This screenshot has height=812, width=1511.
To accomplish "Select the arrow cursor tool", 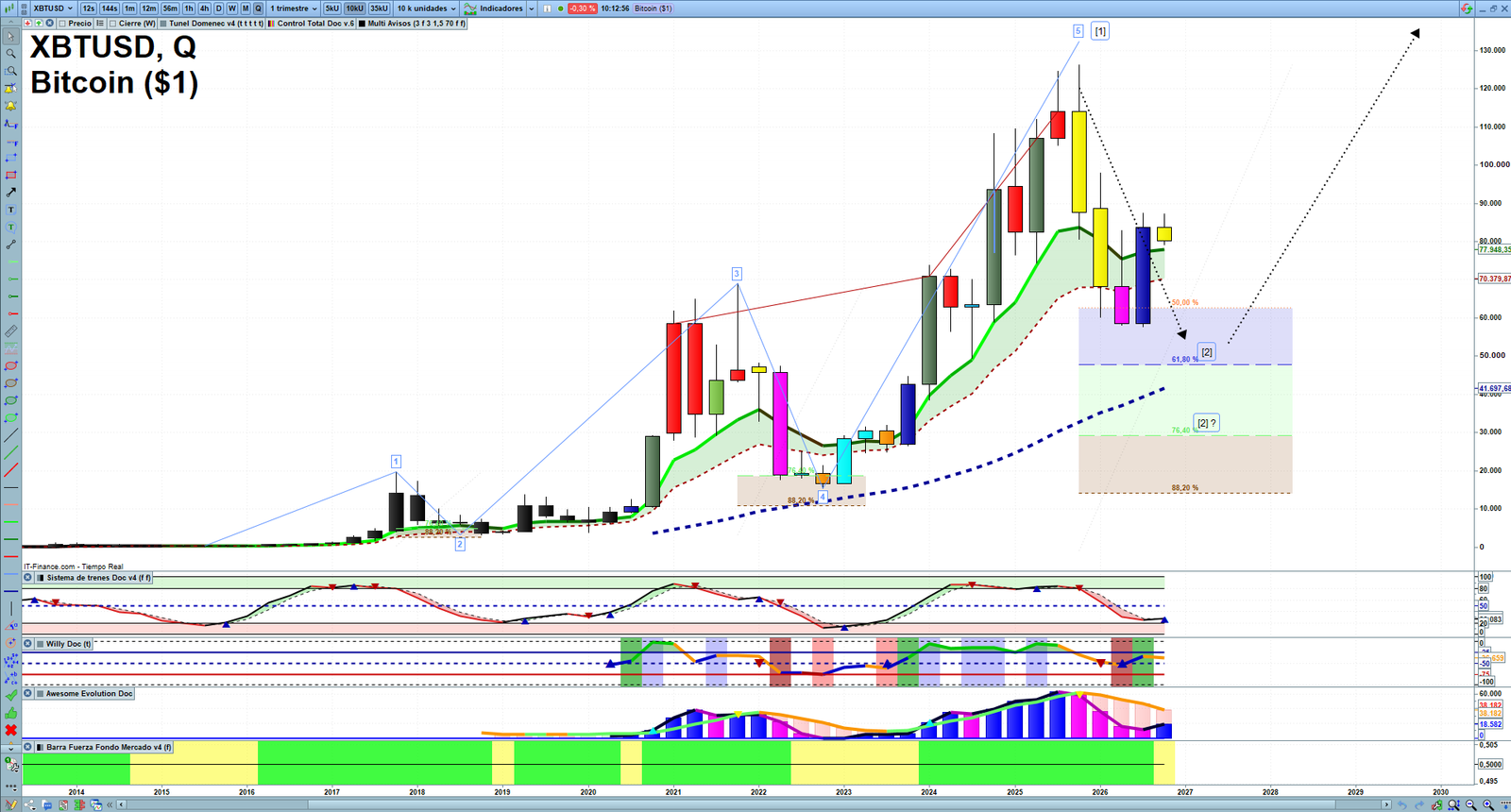I will tap(10, 37).
